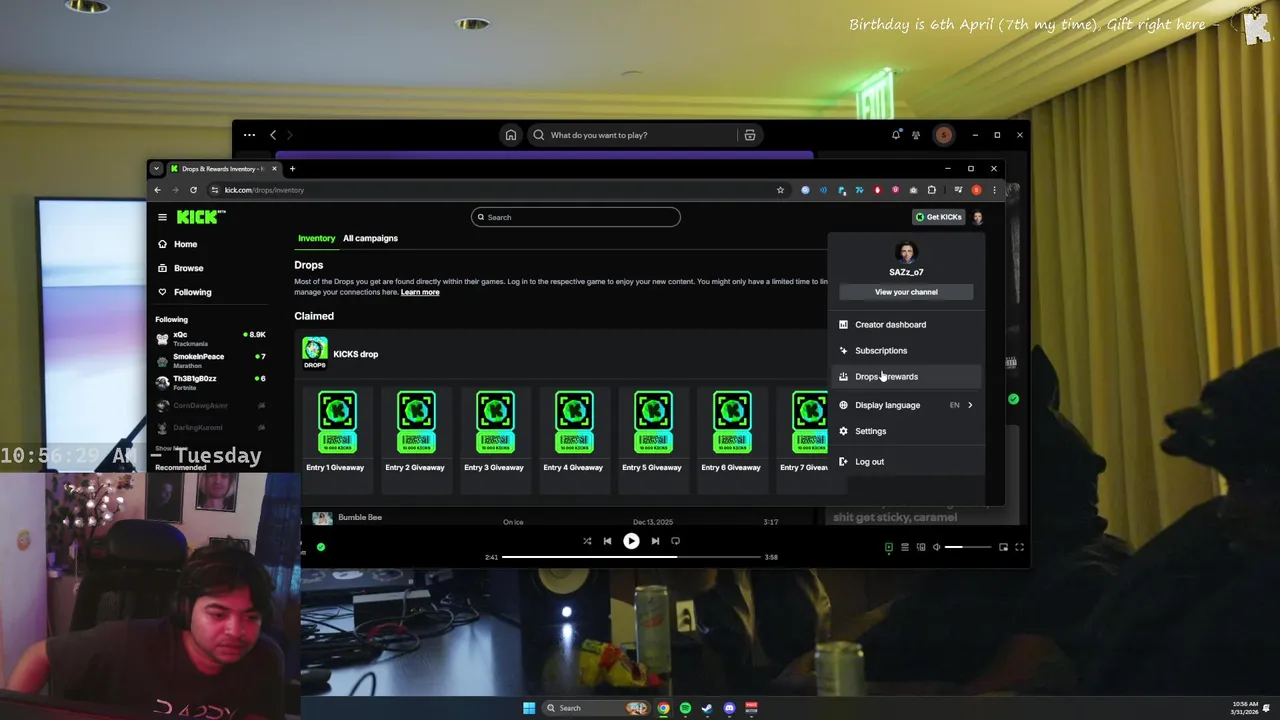This screenshot has width=1280, height=720.
Task: Click Chrome back navigation arrow
Action: (x=157, y=190)
